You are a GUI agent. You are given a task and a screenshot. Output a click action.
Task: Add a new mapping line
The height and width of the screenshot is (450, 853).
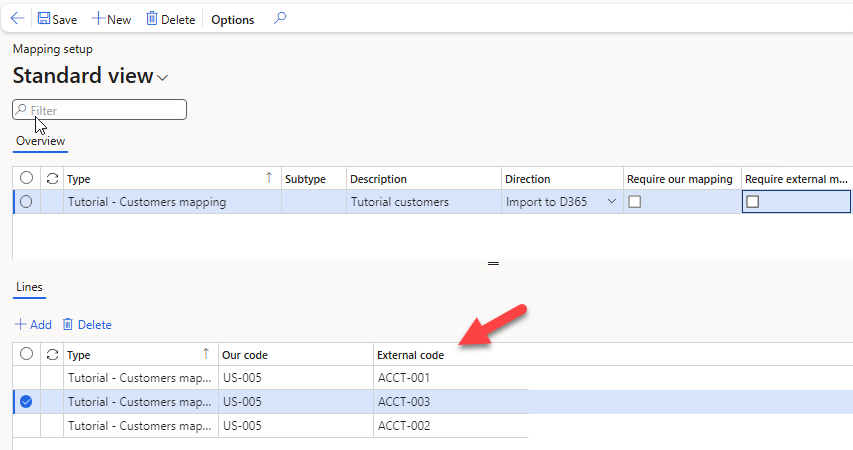pyautogui.click(x=33, y=324)
